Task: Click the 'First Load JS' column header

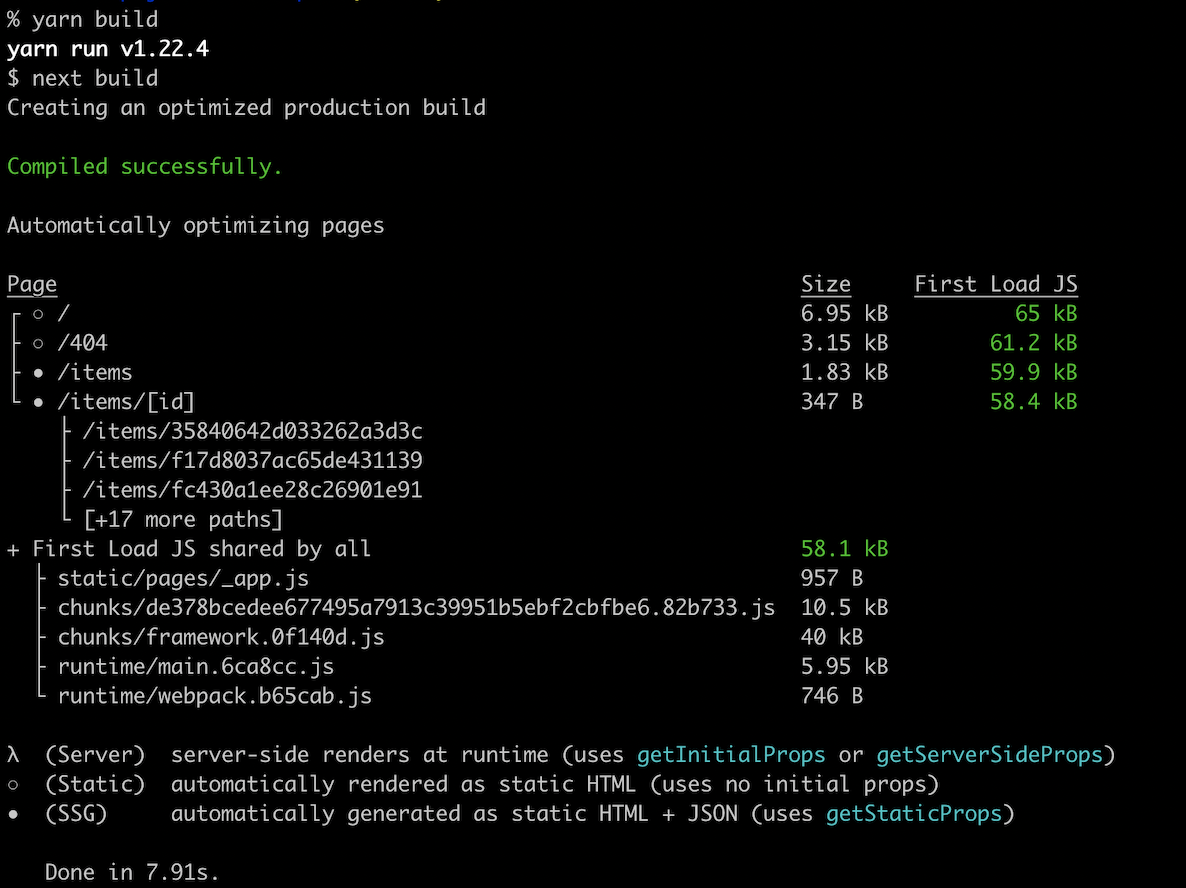Action: (996, 285)
